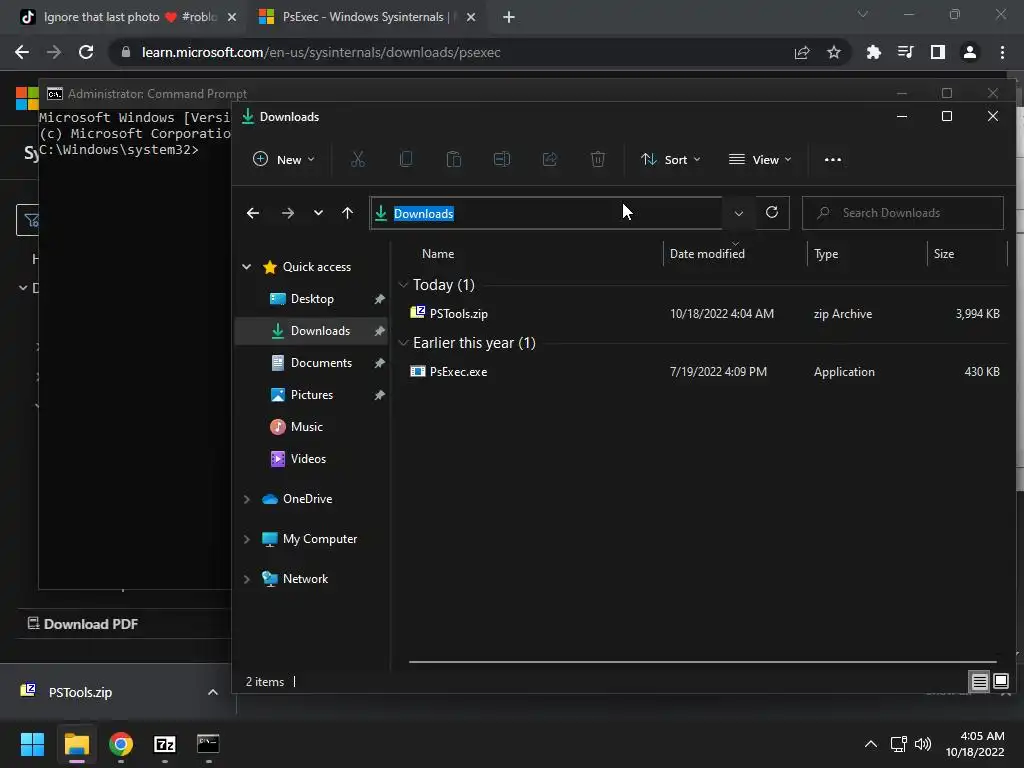Collapse the Quick access tree

pyautogui.click(x=247, y=266)
